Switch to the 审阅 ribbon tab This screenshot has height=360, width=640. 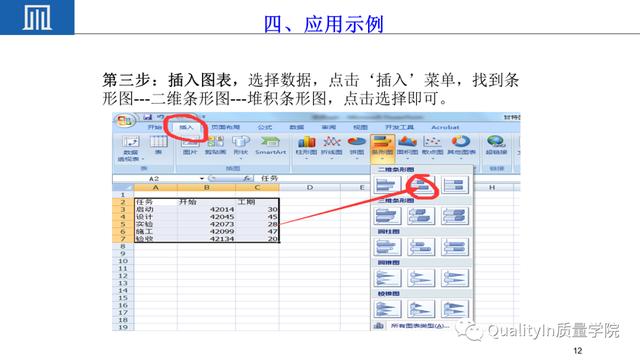pos(328,127)
